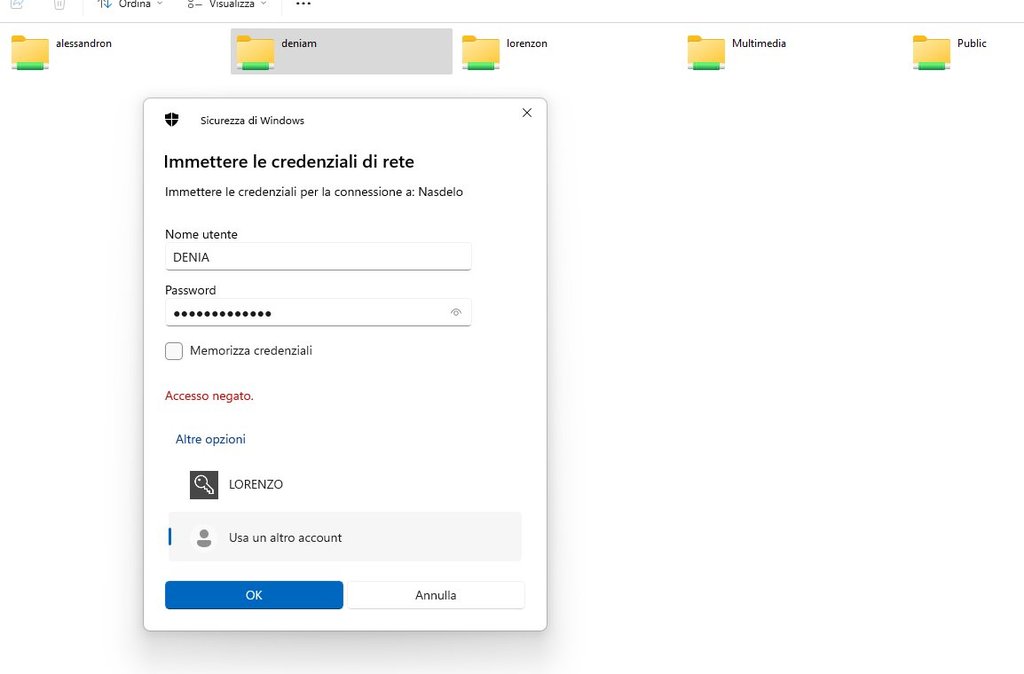Click the LORENZO key credential icon
1024x674 pixels.
tap(204, 485)
